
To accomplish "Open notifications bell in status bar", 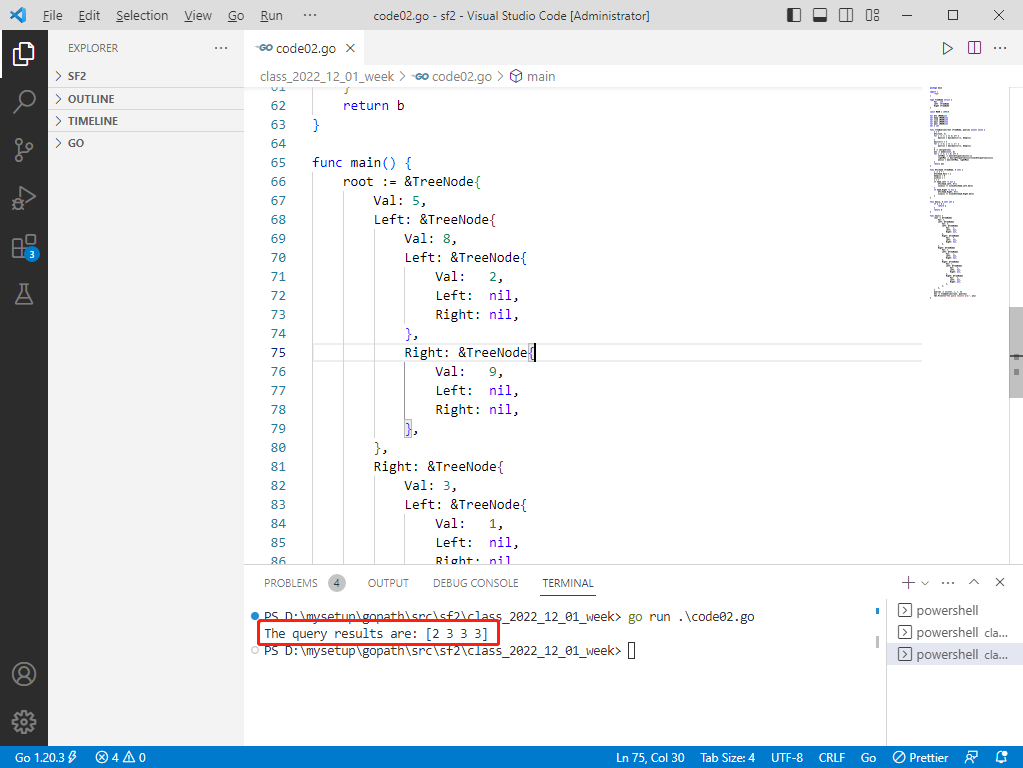I will pyautogui.click(x=1001, y=757).
